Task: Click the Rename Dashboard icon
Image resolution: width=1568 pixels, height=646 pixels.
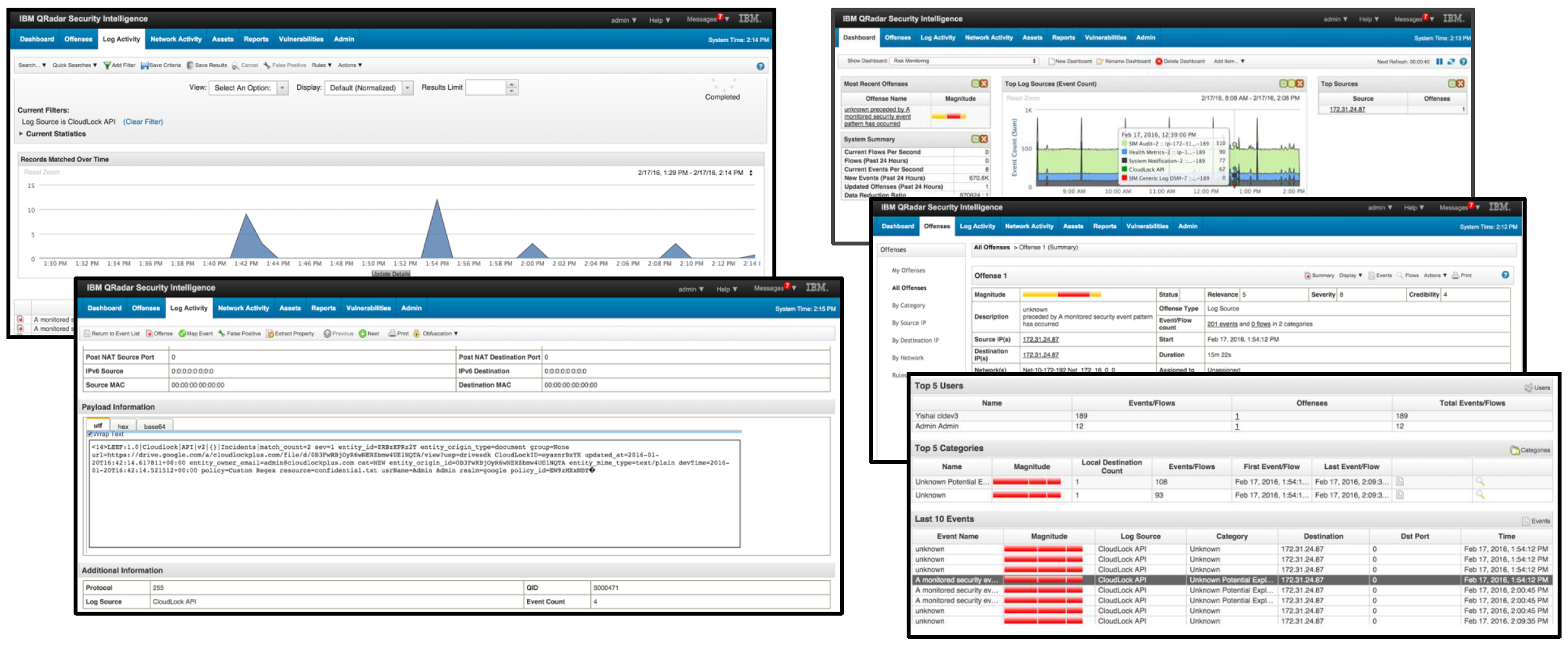Action: click(x=1100, y=61)
